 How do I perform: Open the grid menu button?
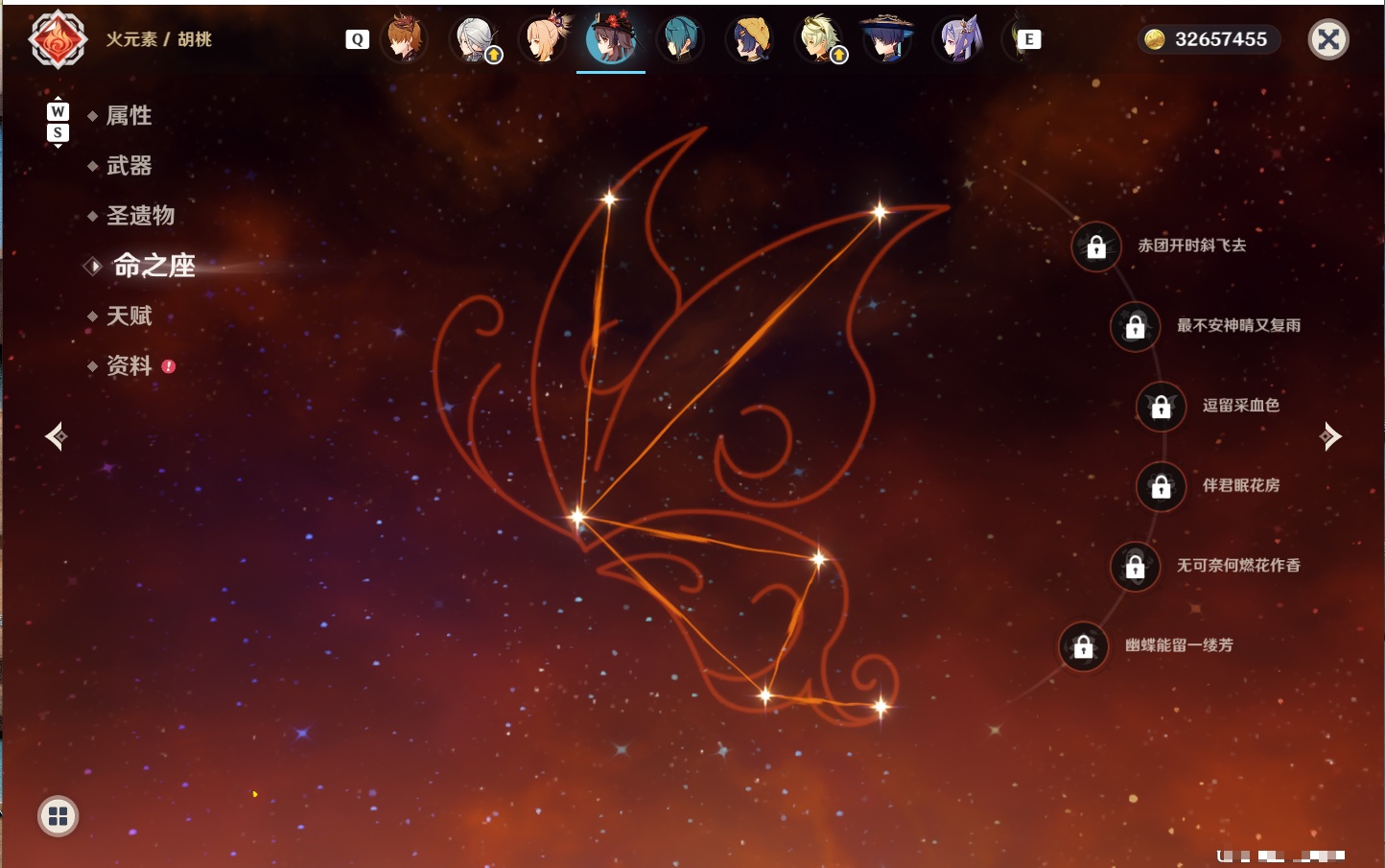[x=58, y=816]
